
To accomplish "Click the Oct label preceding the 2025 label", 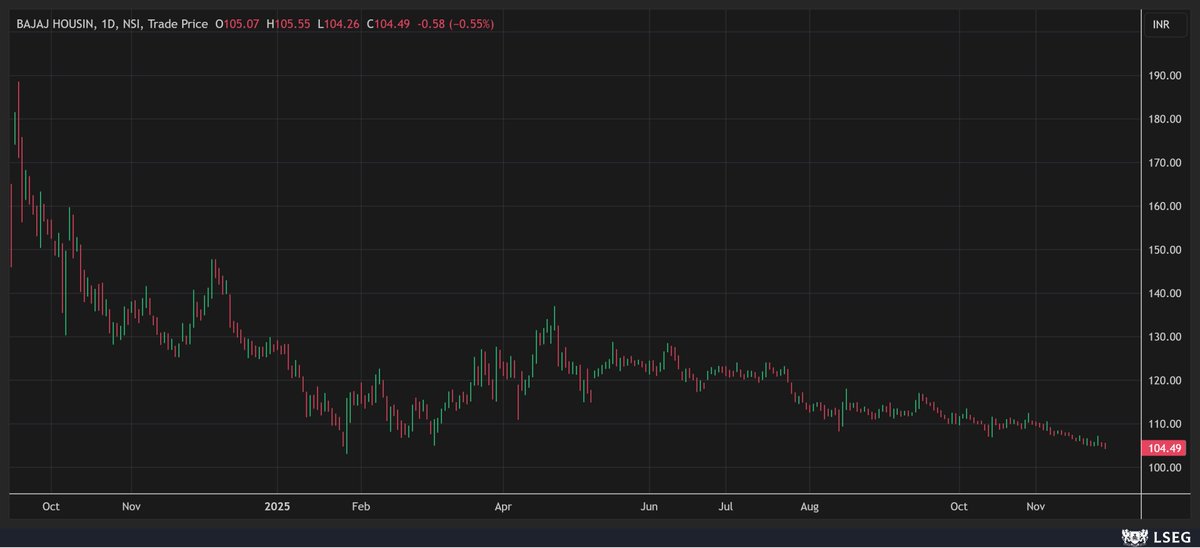I will click(x=52, y=507).
